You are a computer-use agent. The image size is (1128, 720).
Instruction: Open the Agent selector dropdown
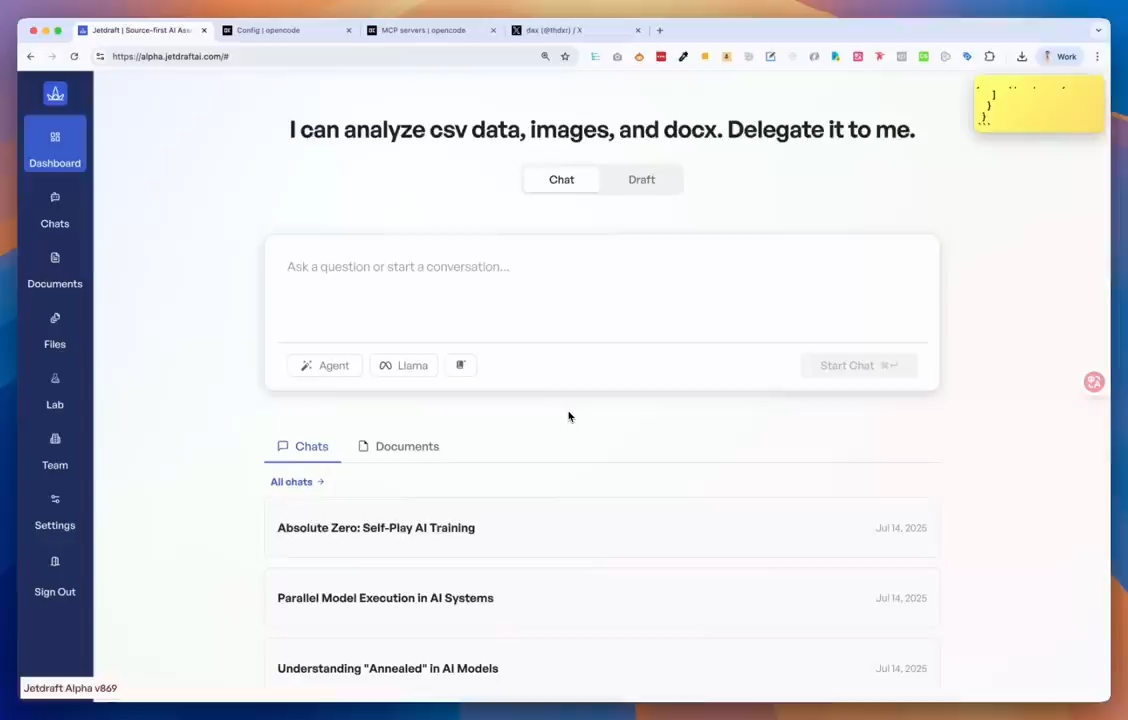(324, 365)
